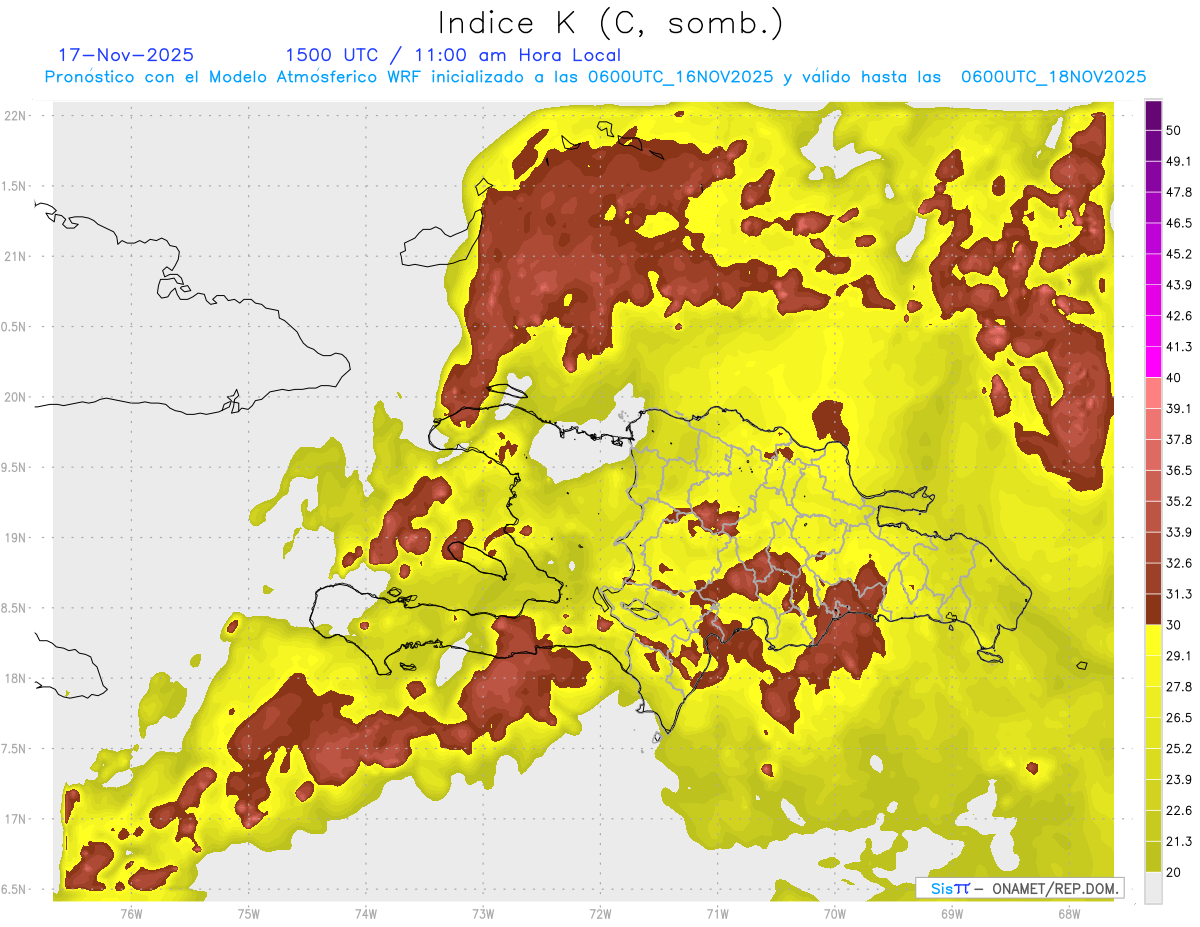Click the '76W' longitude label
Screen dimensions: 1200x927
pos(132,914)
